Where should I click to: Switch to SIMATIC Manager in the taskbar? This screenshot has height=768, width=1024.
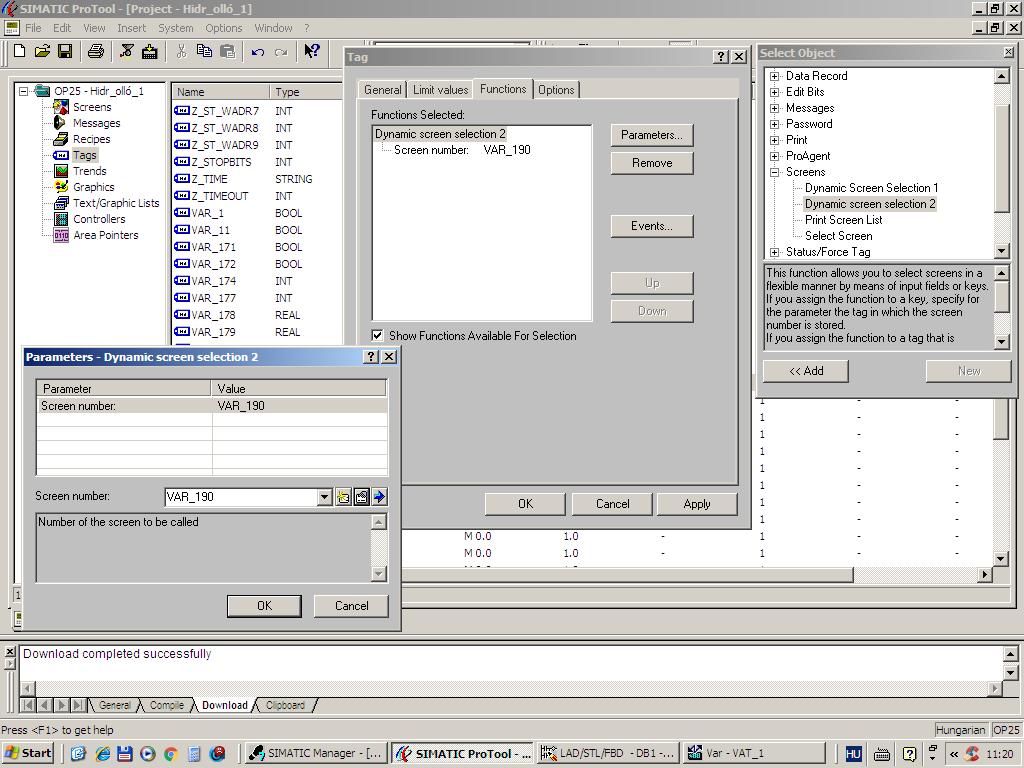click(317, 753)
